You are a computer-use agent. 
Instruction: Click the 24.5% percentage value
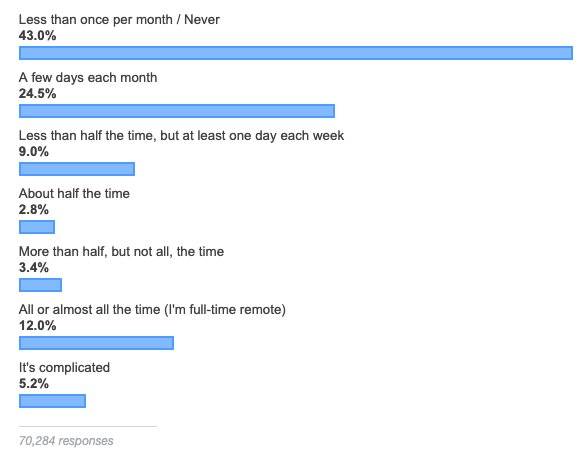click(37, 93)
